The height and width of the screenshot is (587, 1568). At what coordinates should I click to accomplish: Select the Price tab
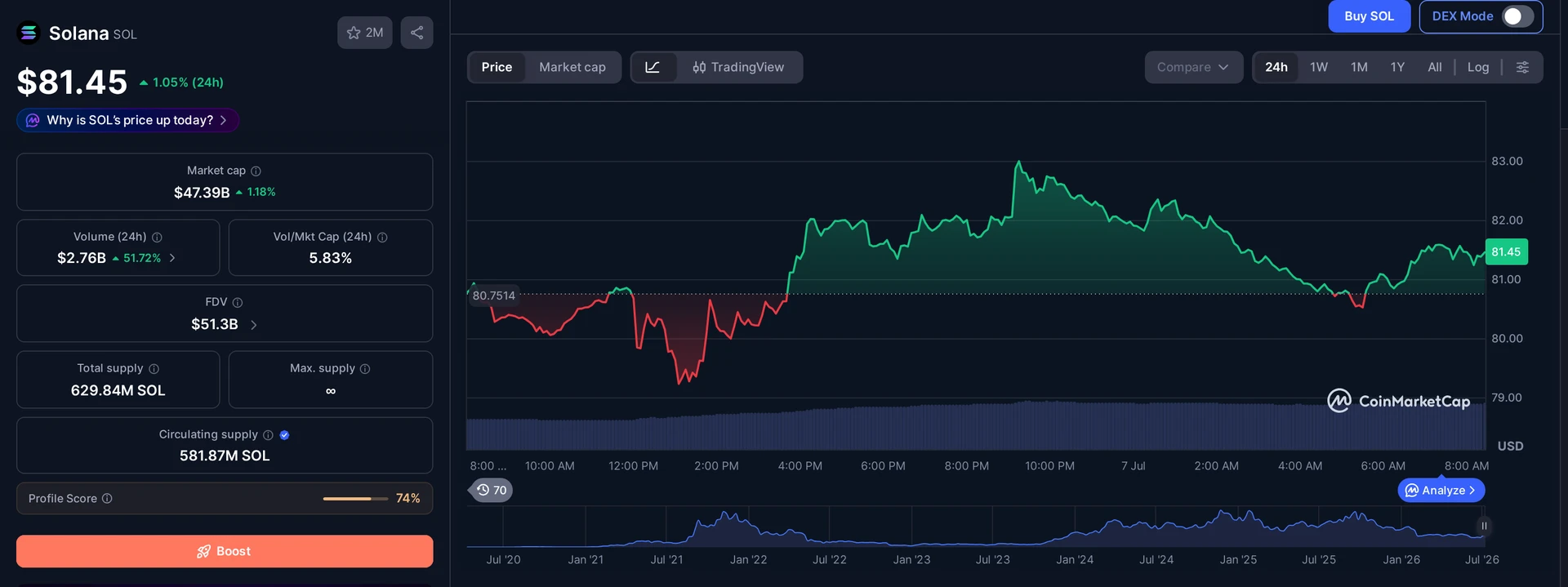[x=497, y=67]
